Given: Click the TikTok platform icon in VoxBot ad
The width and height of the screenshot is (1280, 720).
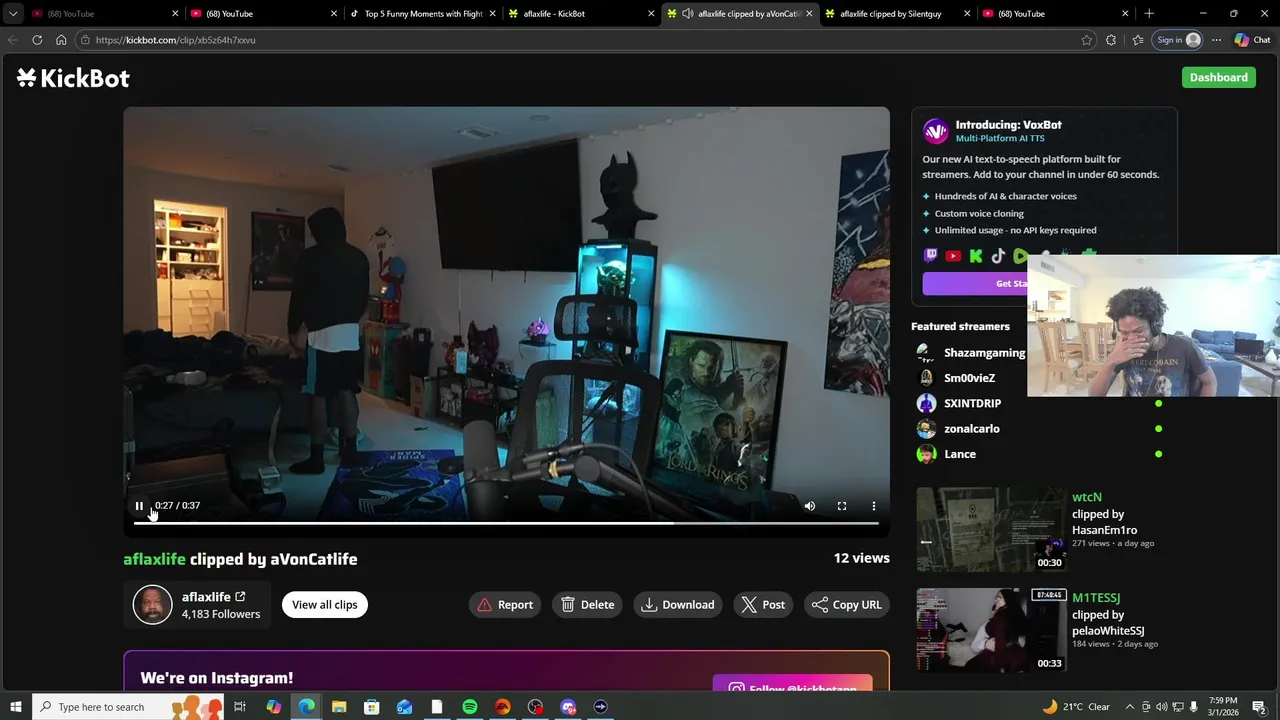Looking at the screenshot, I should click(x=998, y=256).
